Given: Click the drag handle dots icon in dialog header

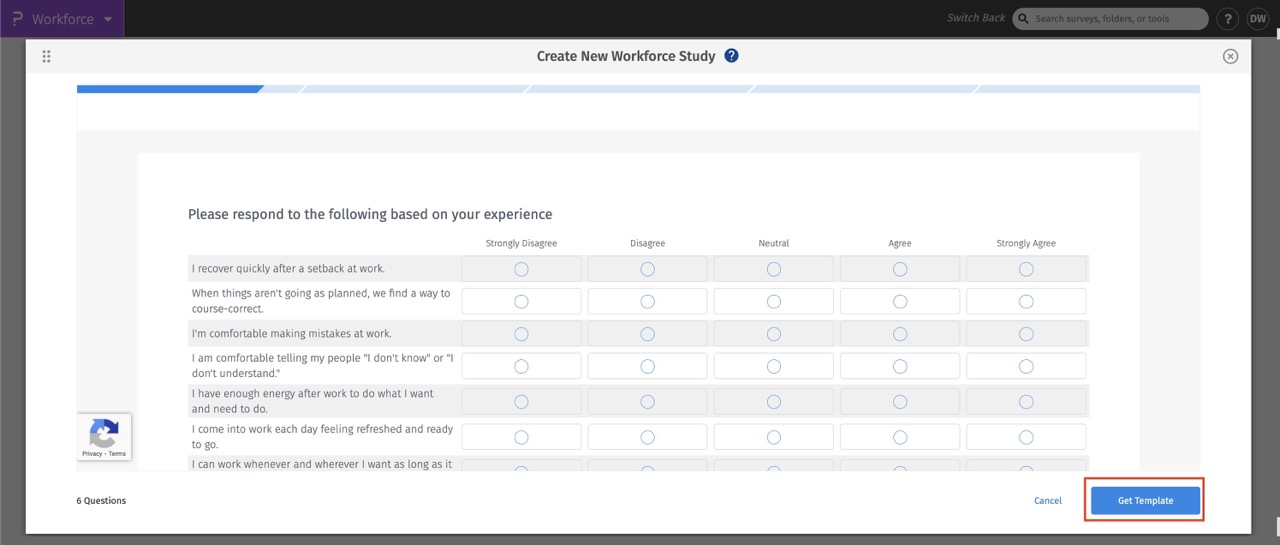Looking at the screenshot, I should point(46,57).
